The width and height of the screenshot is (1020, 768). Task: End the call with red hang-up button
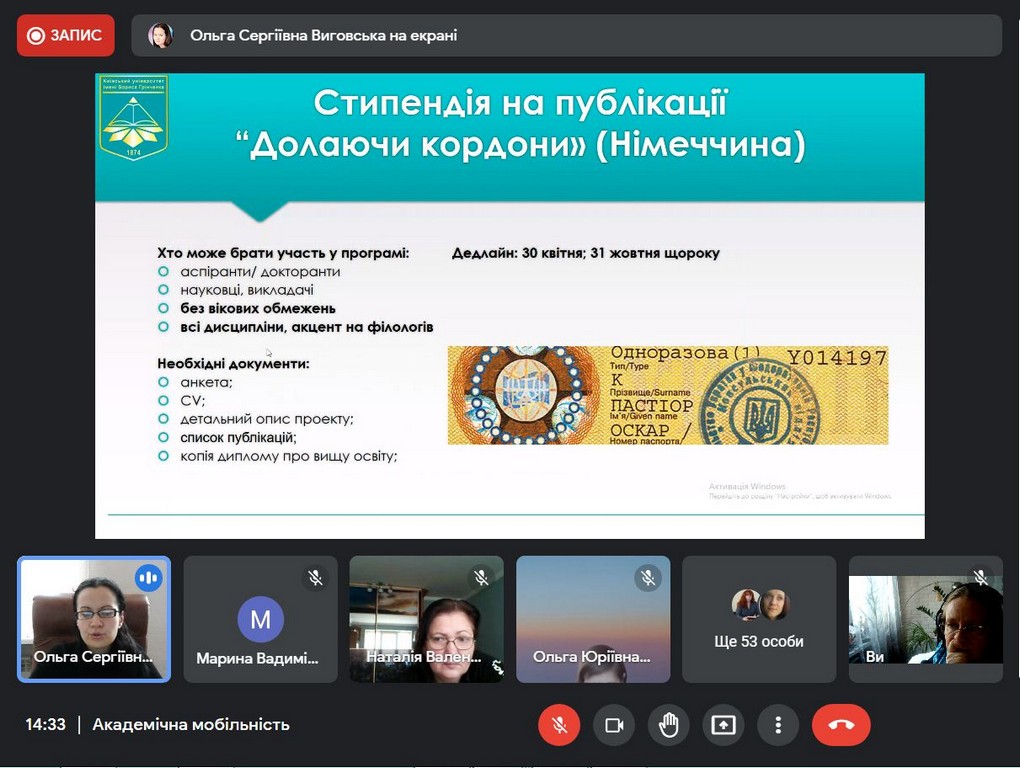(841, 725)
